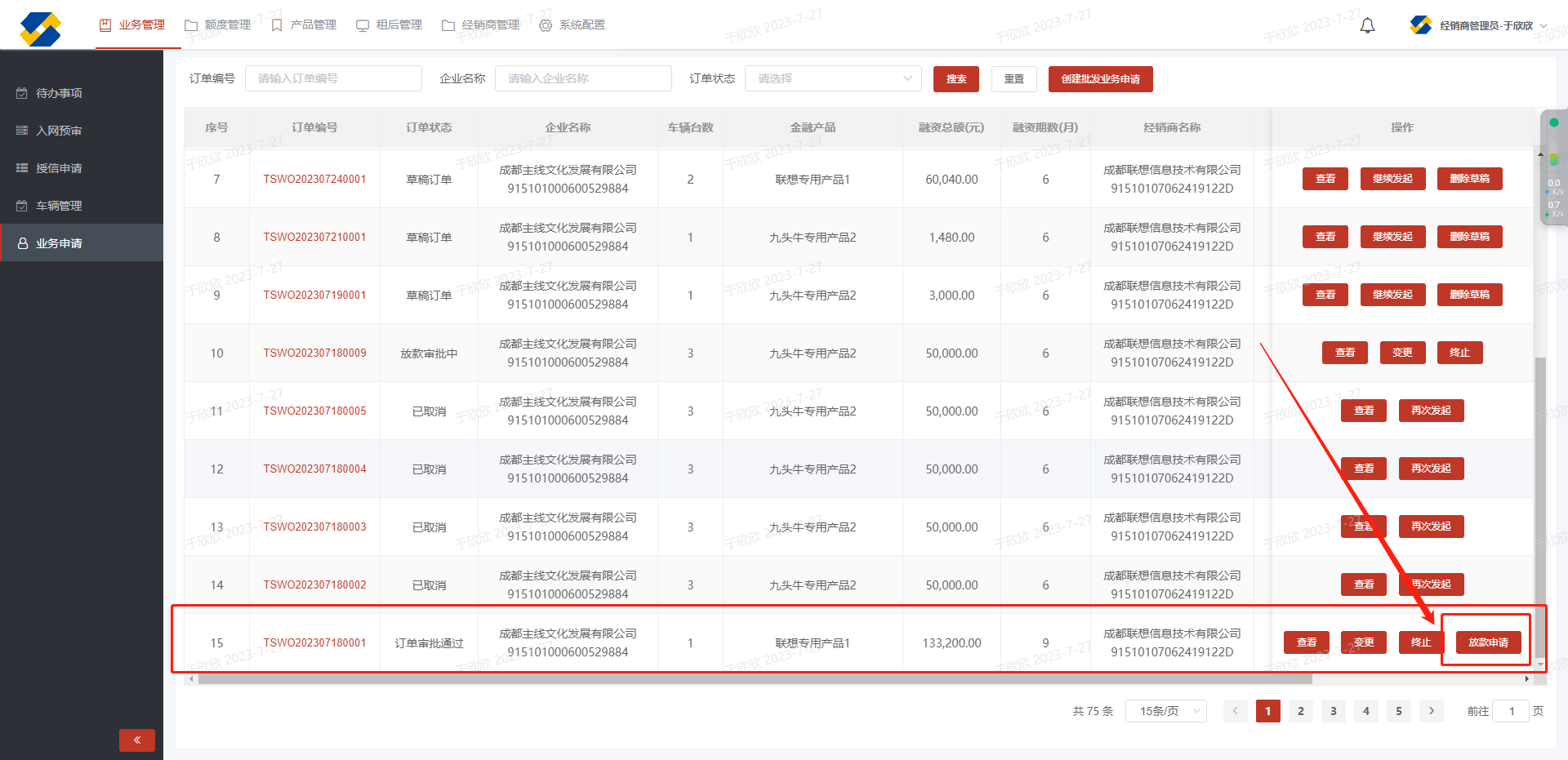Click next page arrow in pagination
Image resolution: width=1568 pixels, height=760 pixels.
pyautogui.click(x=1431, y=711)
